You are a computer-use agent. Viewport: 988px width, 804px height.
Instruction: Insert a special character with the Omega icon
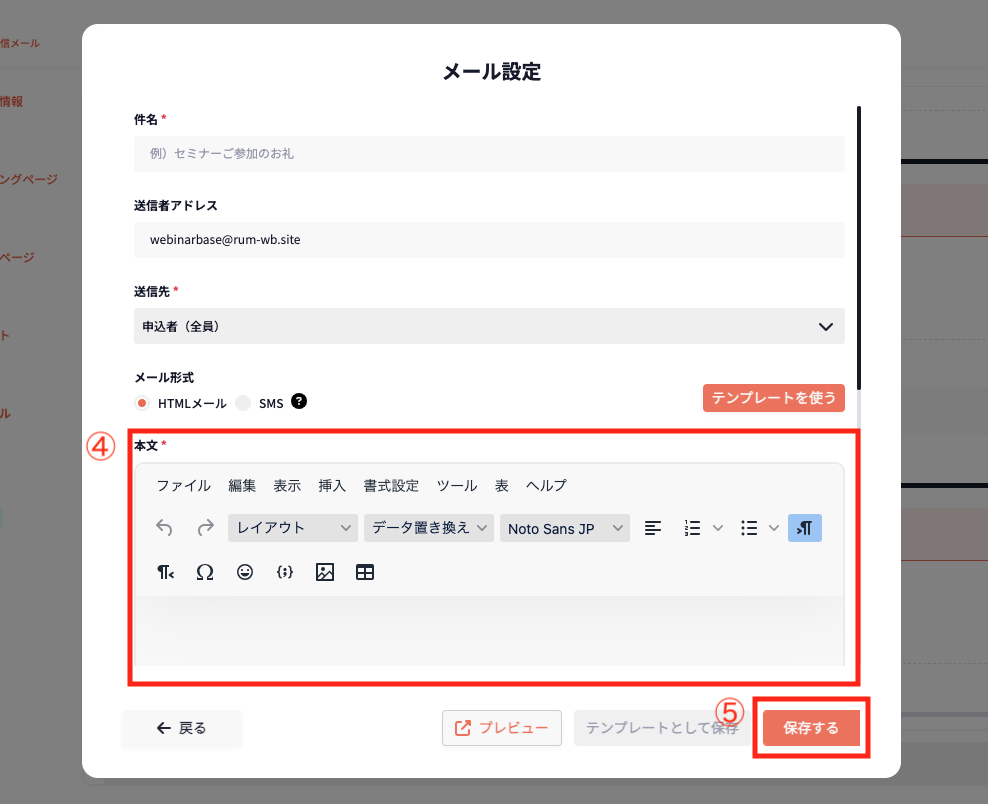coord(205,572)
